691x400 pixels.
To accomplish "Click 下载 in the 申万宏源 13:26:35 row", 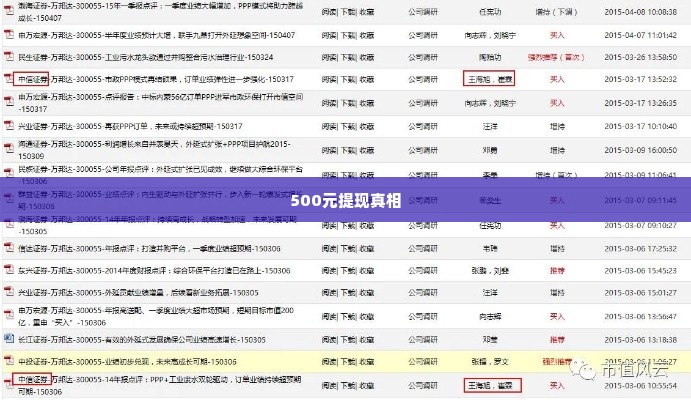I will [348, 103].
